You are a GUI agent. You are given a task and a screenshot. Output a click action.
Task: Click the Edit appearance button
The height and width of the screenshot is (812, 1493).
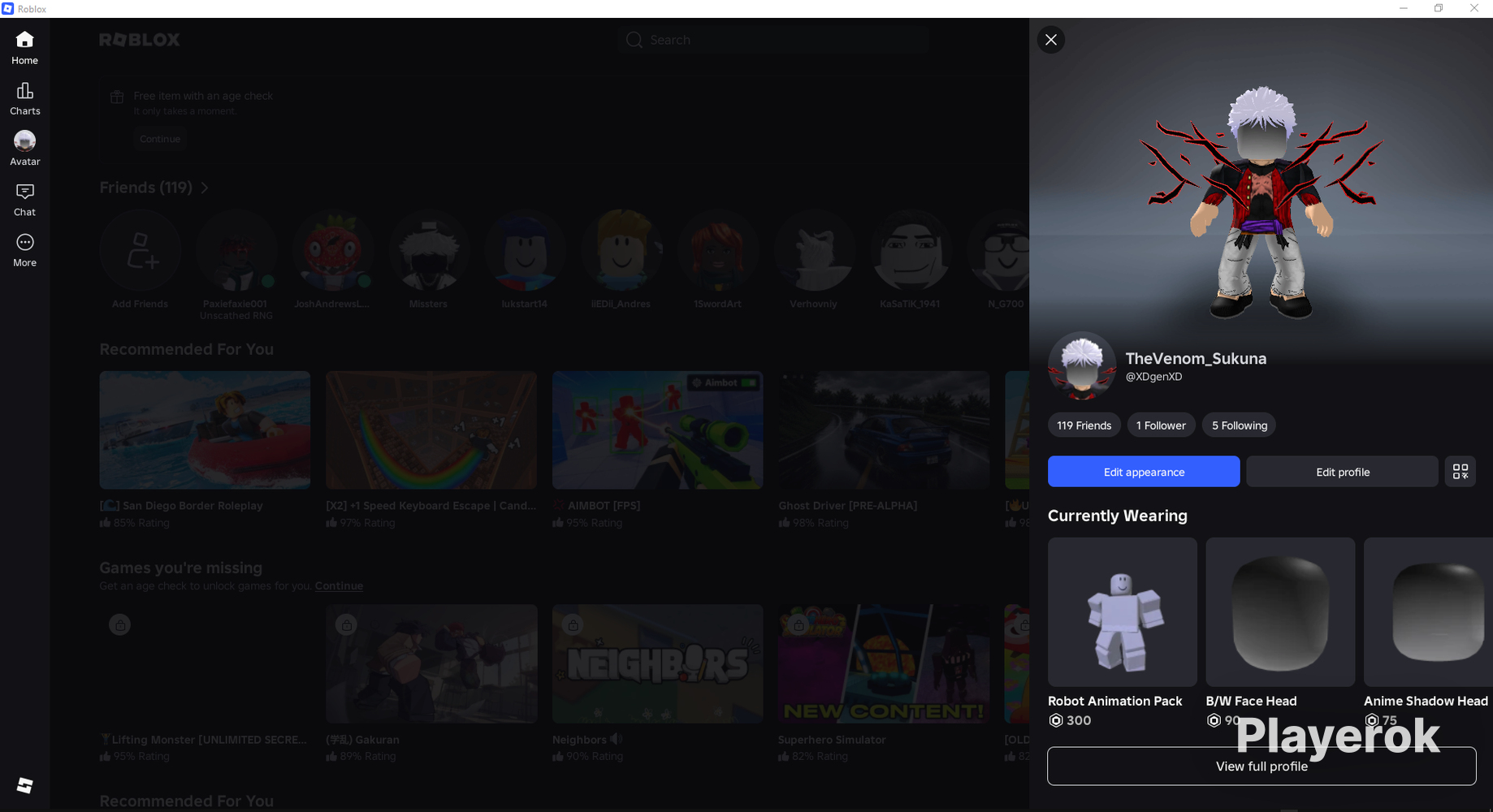tap(1144, 472)
